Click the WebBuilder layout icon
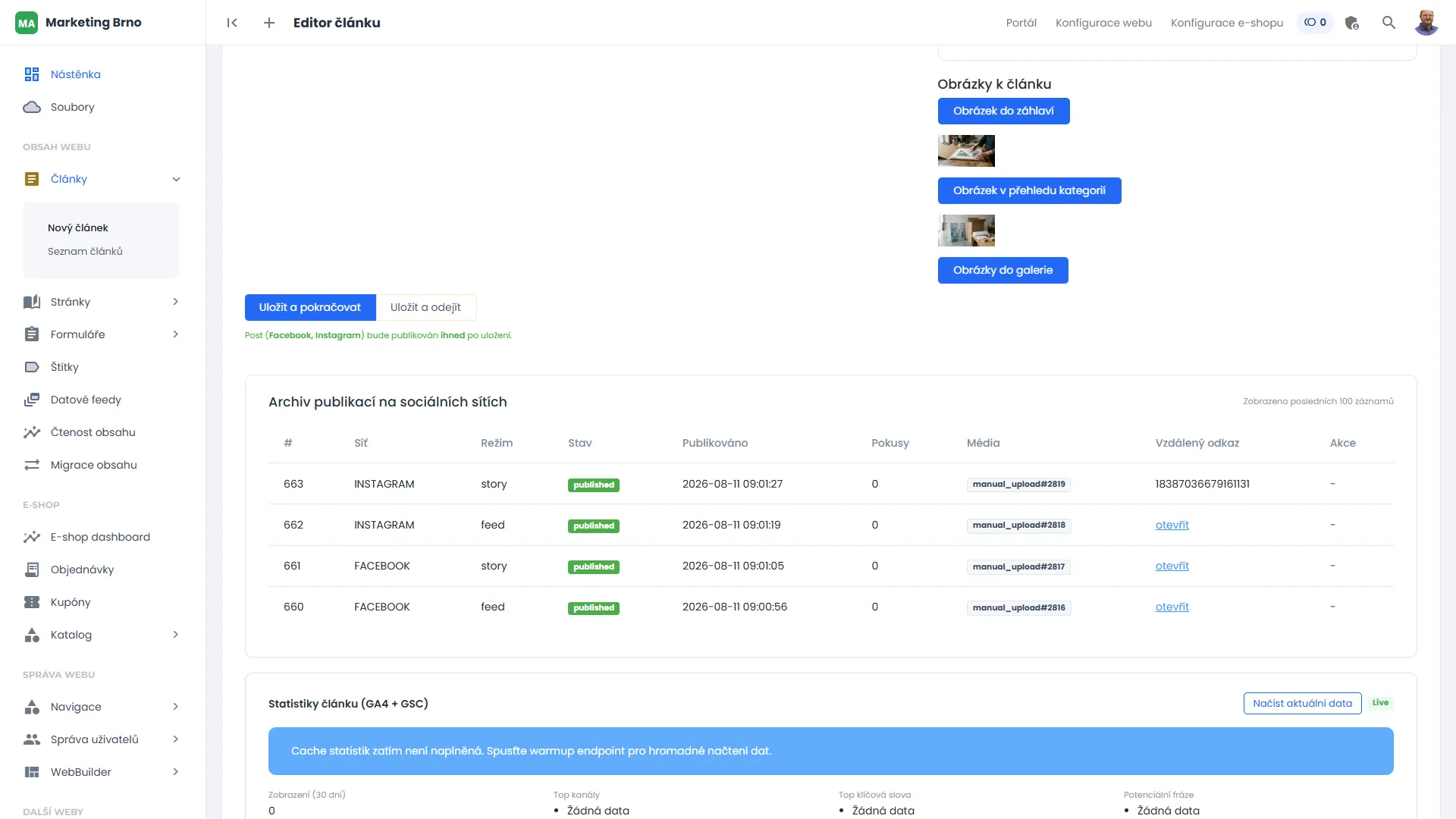1456x819 pixels. [x=32, y=772]
